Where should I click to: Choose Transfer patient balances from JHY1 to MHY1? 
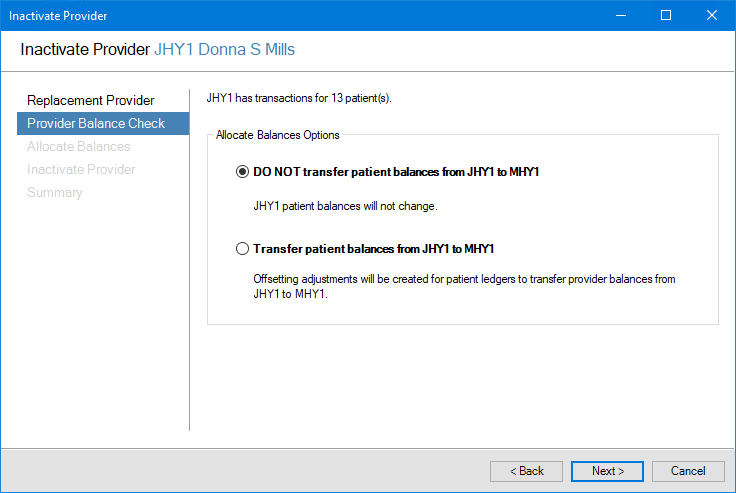click(242, 249)
